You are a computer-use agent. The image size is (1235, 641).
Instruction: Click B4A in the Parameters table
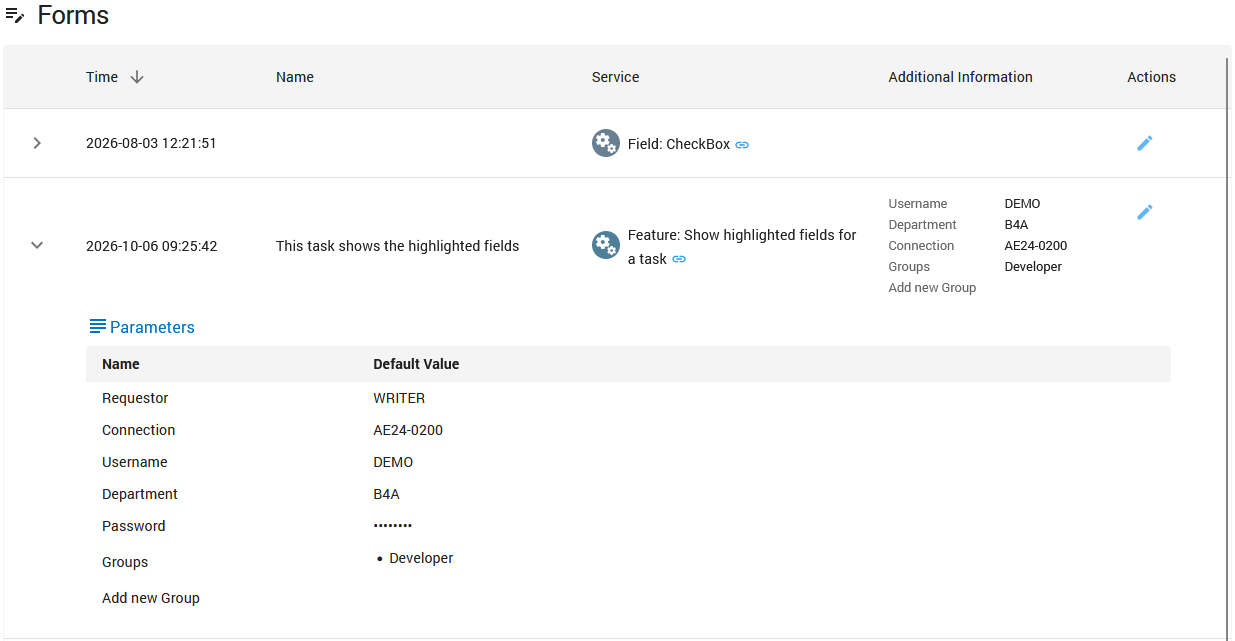(x=386, y=494)
